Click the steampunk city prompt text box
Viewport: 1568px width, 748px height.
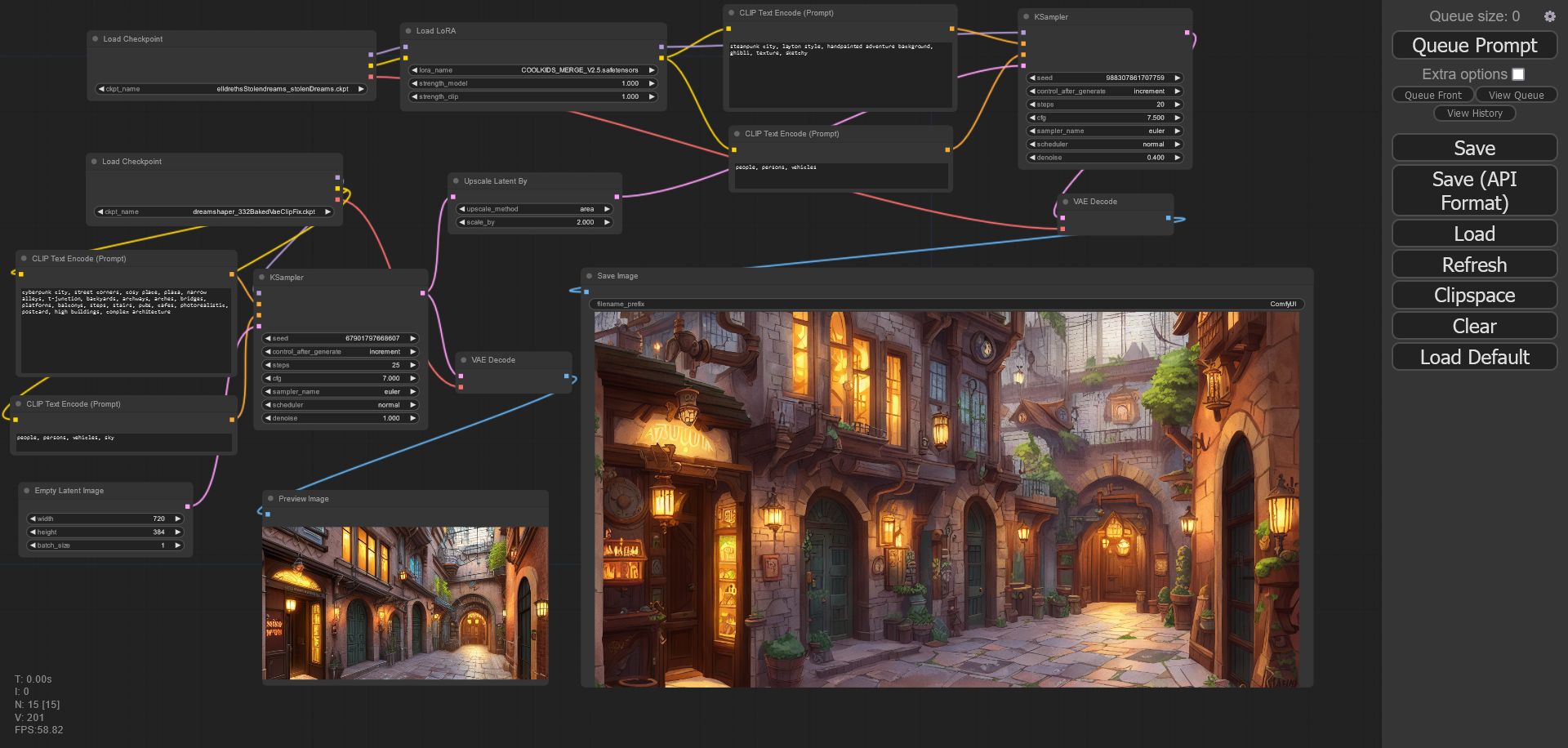coord(840,73)
